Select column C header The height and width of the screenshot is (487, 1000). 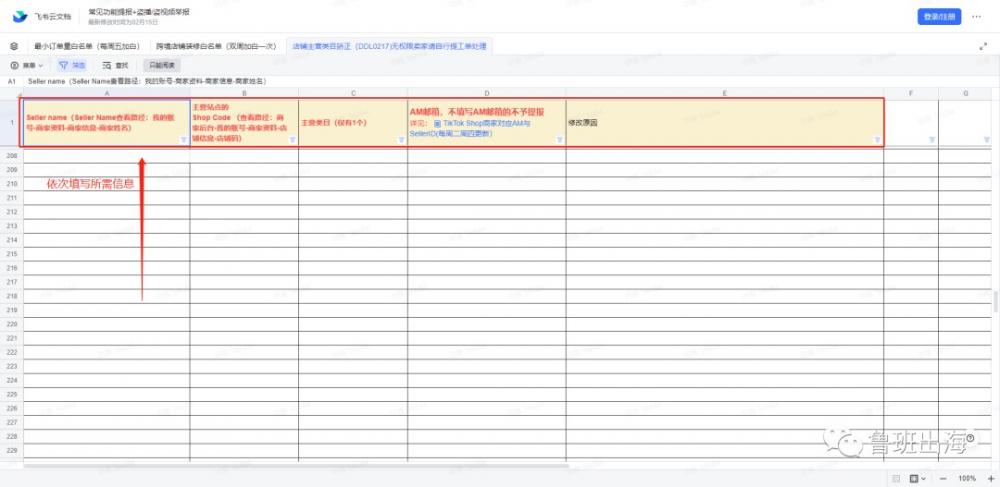coord(353,93)
